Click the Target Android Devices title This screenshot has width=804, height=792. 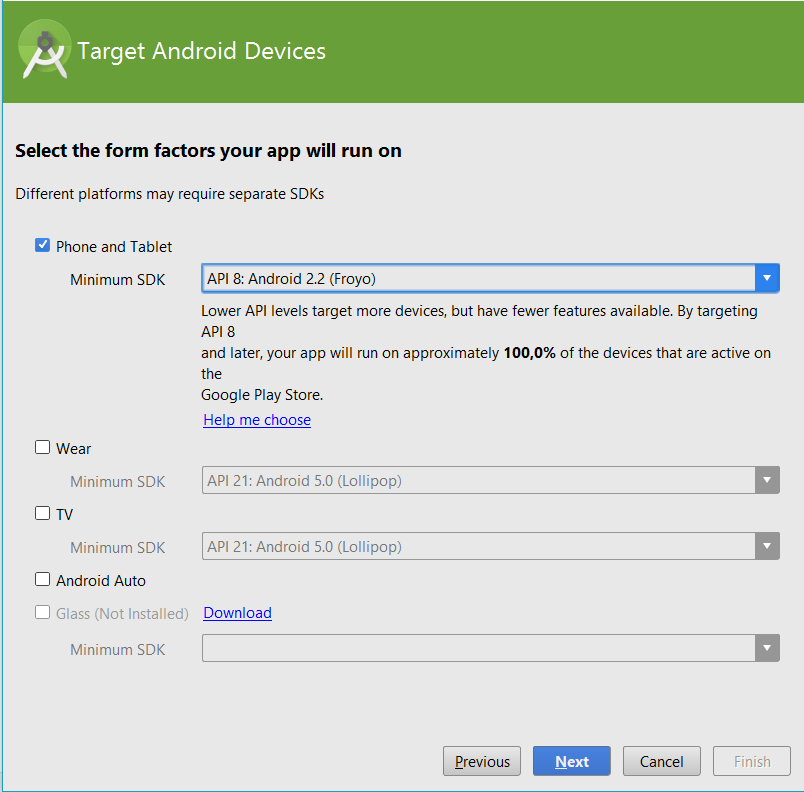202,51
